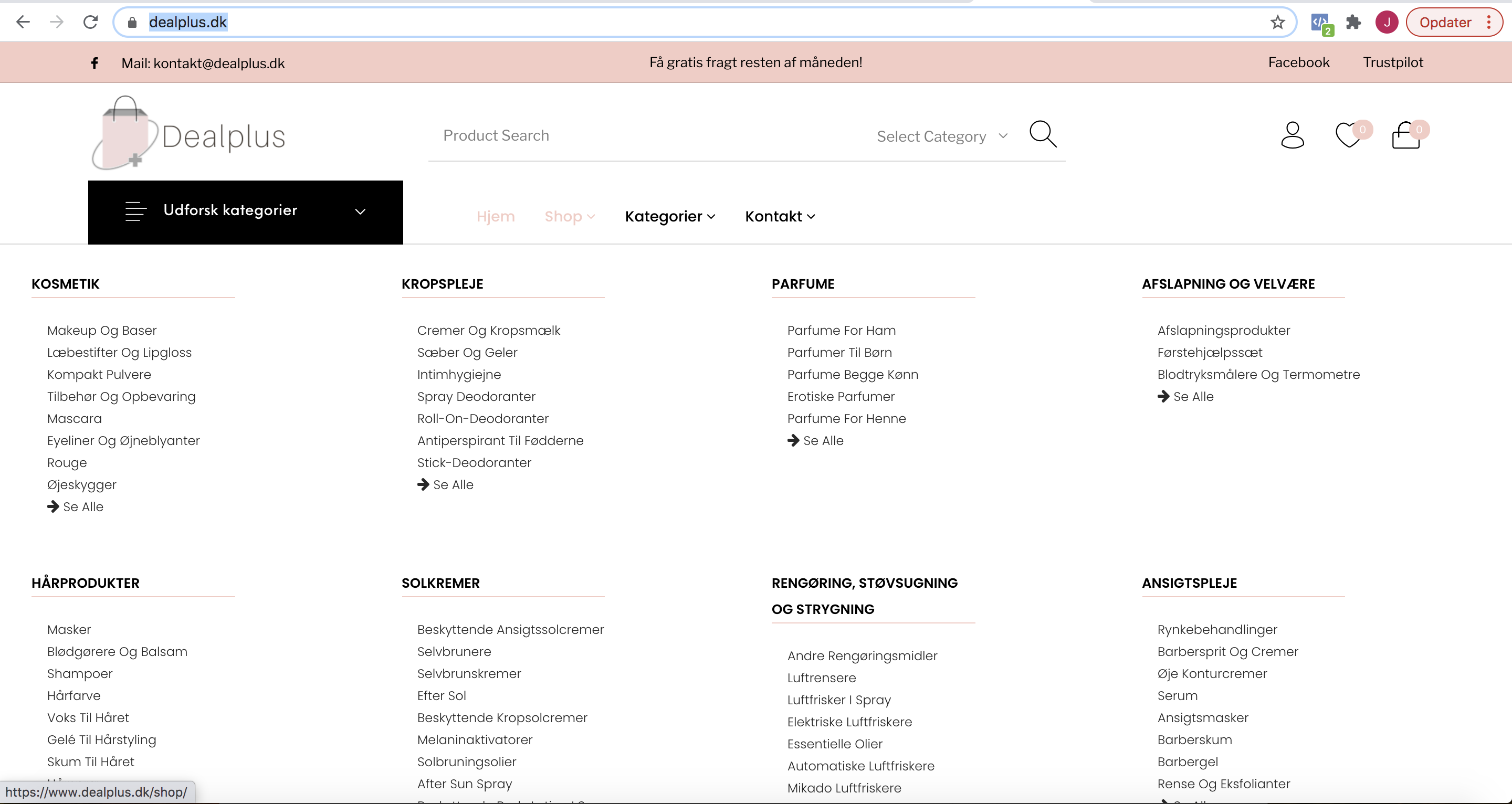Open the Trustpilot link
Screen dimensions: 1512x804
pos(1392,63)
